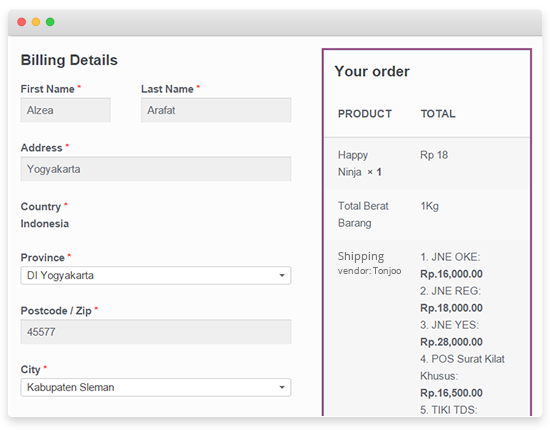
Task: Choose JNE REG shipping option
Action: click(451, 300)
